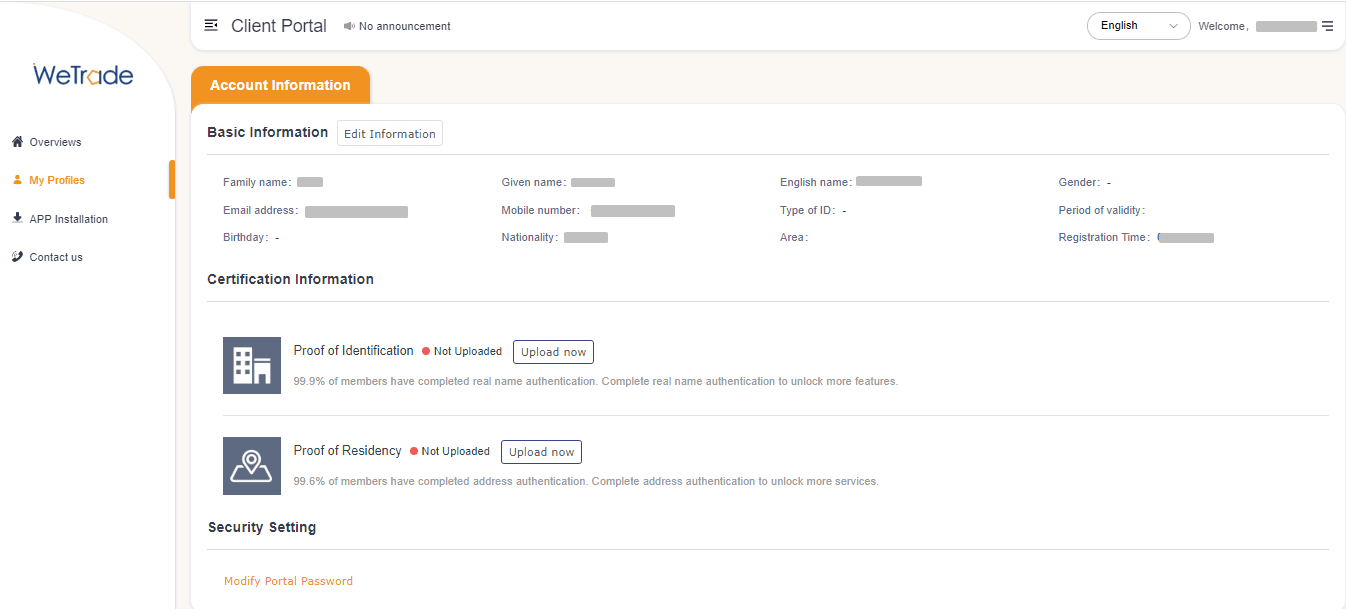Image resolution: width=1346 pixels, height=609 pixels.
Task: Click the red Not Uploaded dot for Residency
Action: [414, 451]
